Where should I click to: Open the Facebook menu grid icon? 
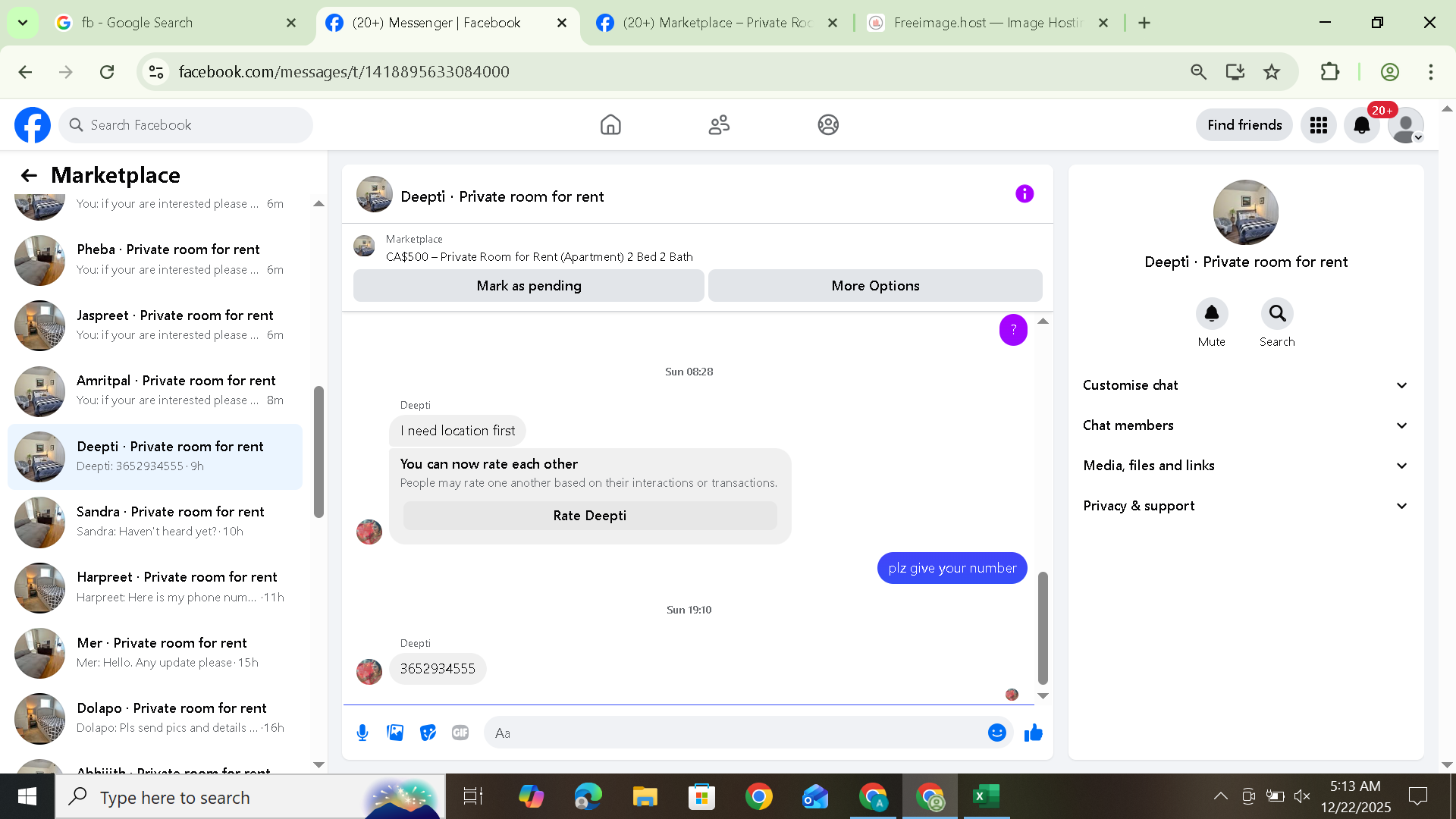click(1318, 125)
